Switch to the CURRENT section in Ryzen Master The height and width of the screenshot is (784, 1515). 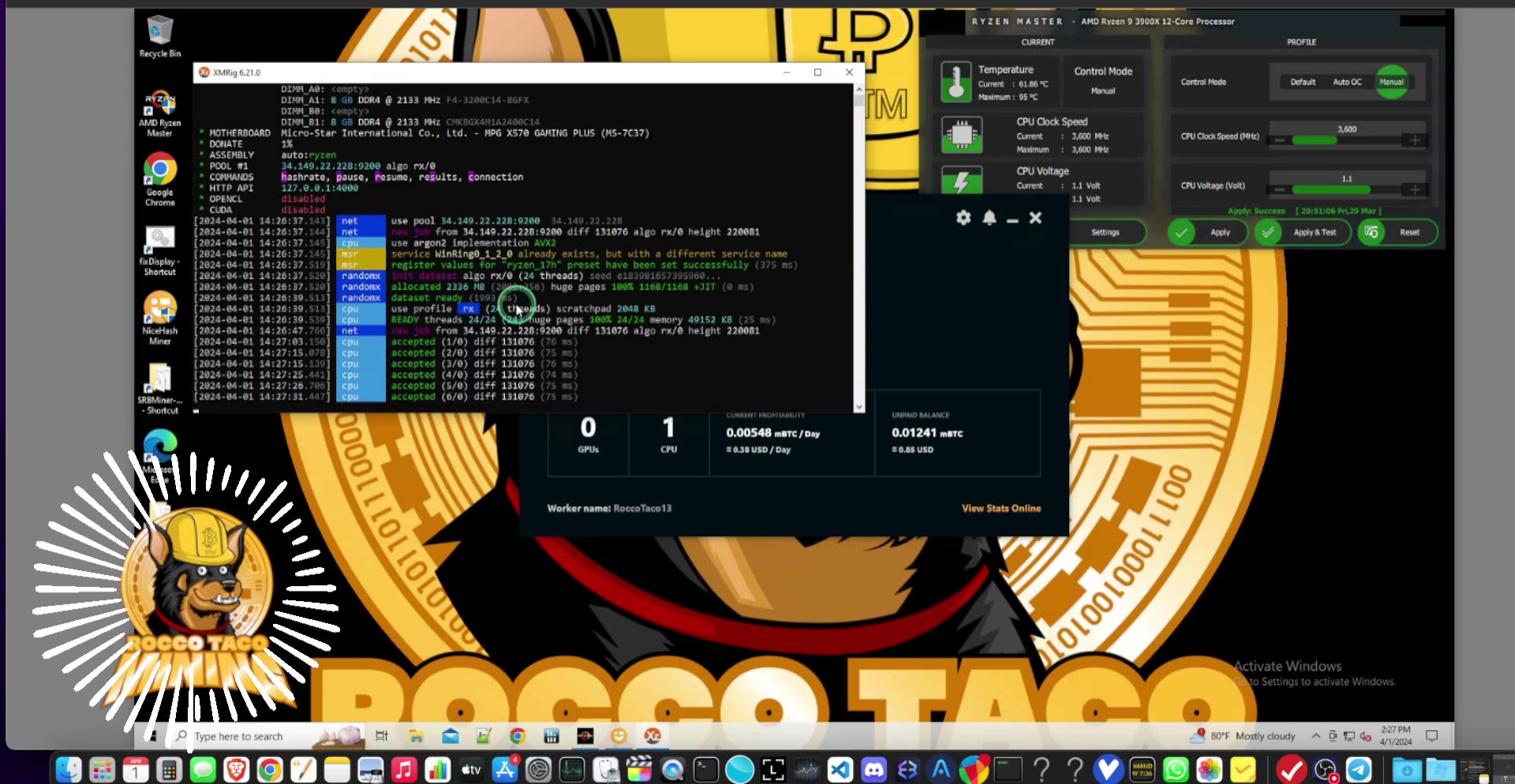(x=1039, y=42)
